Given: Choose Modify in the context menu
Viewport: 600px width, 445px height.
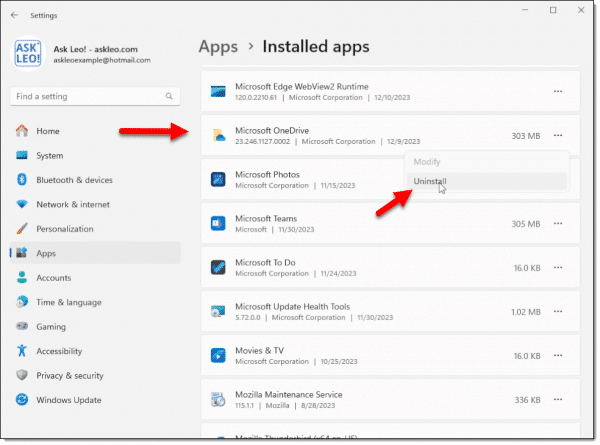Looking at the screenshot, I should click(x=427, y=162).
